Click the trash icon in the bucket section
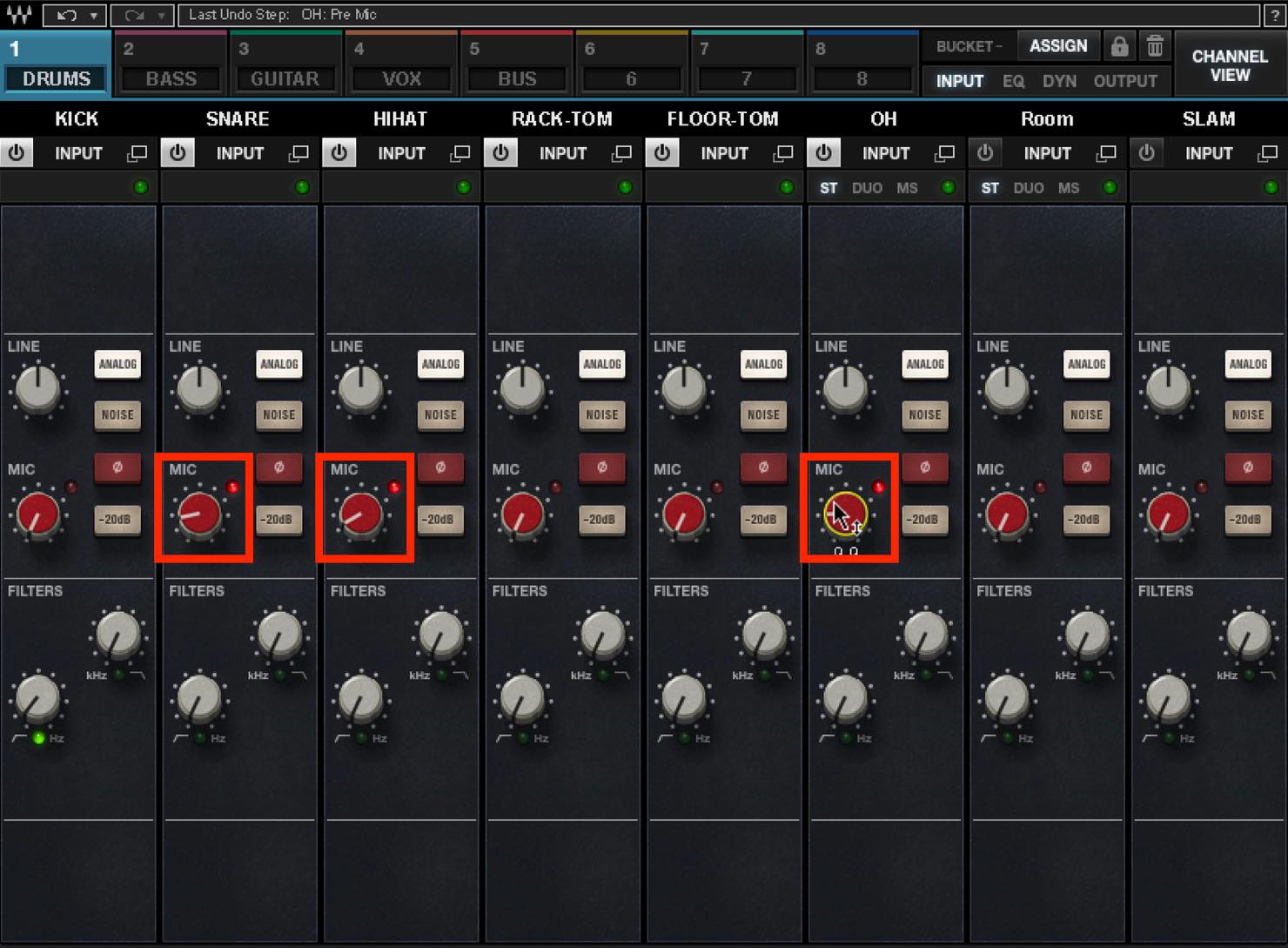1288x948 pixels. pyautogui.click(x=1155, y=46)
